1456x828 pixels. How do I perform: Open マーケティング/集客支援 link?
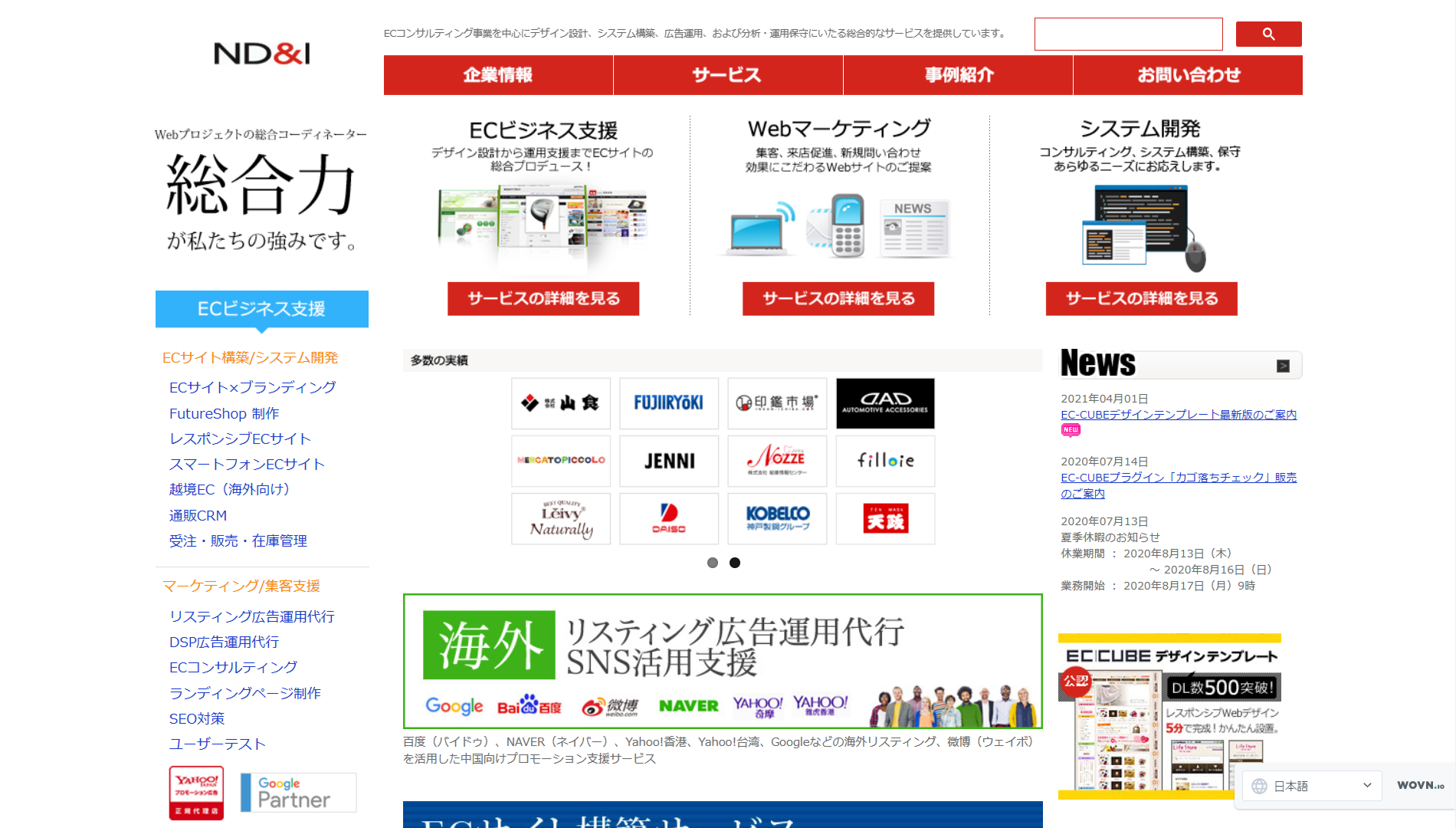[241, 586]
